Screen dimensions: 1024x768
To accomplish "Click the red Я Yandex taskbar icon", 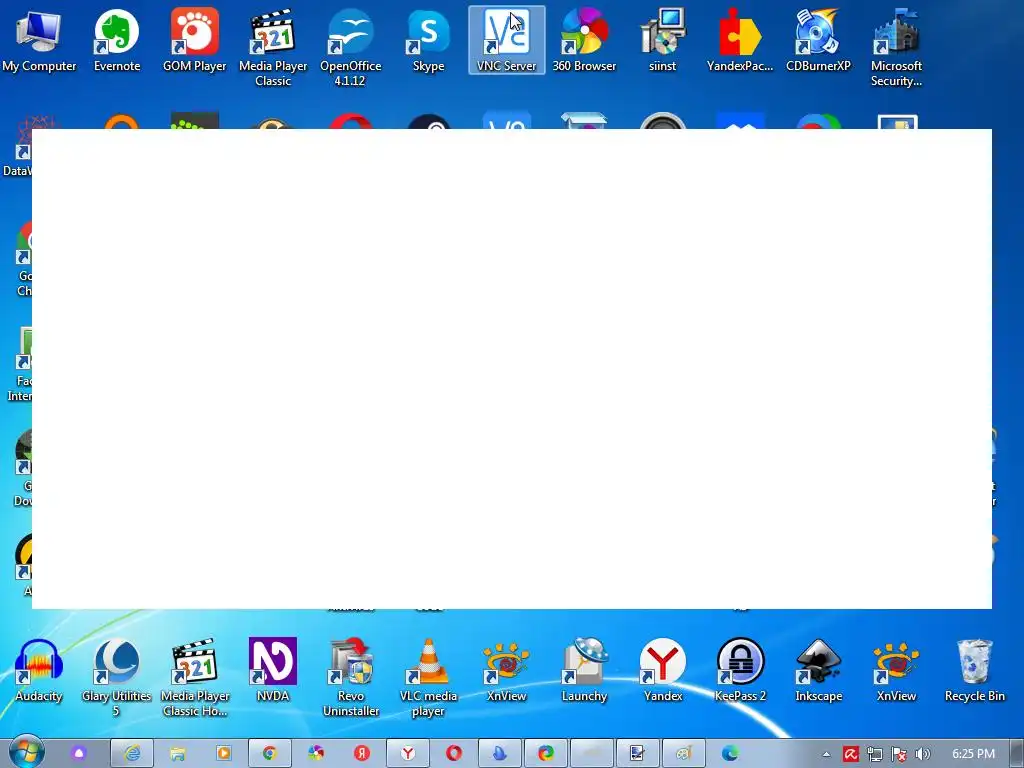I will [362, 754].
